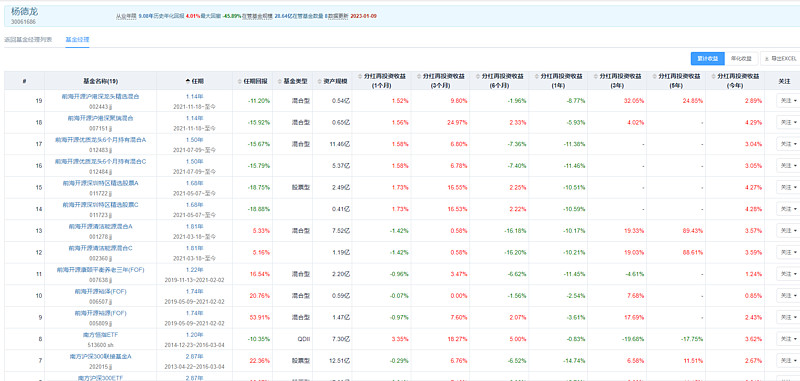Open 关注 dropdown for fund row 7
The height and width of the screenshot is (381, 800).
[x=788, y=361]
